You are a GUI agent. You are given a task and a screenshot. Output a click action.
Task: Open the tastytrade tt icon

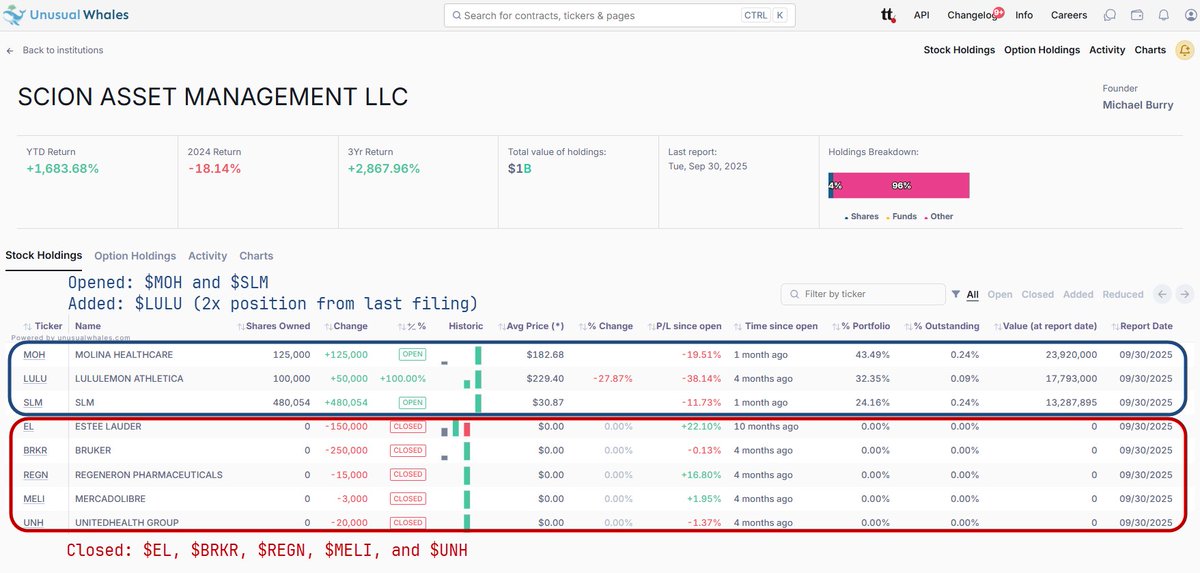pos(888,15)
